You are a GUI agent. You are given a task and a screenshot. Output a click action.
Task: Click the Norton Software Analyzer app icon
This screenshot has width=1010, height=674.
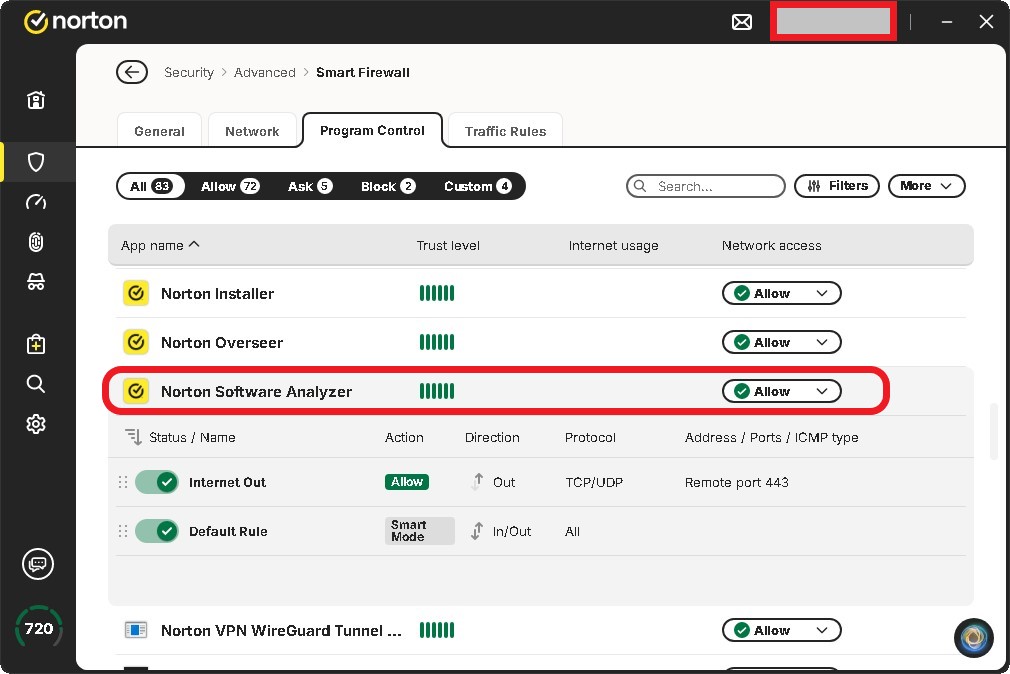tap(136, 391)
